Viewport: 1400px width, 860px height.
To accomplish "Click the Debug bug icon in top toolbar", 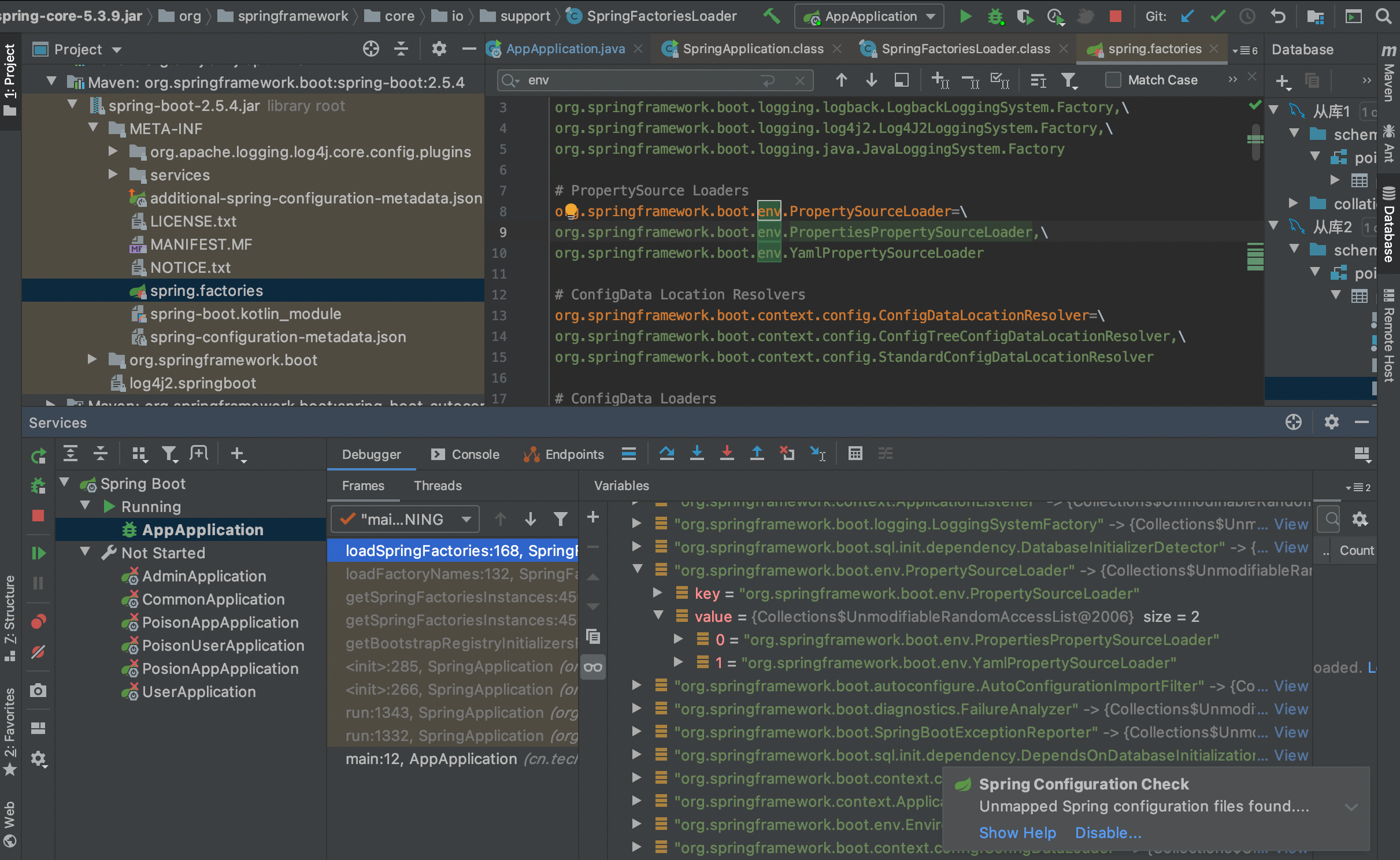I will click(x=995, y=16).
